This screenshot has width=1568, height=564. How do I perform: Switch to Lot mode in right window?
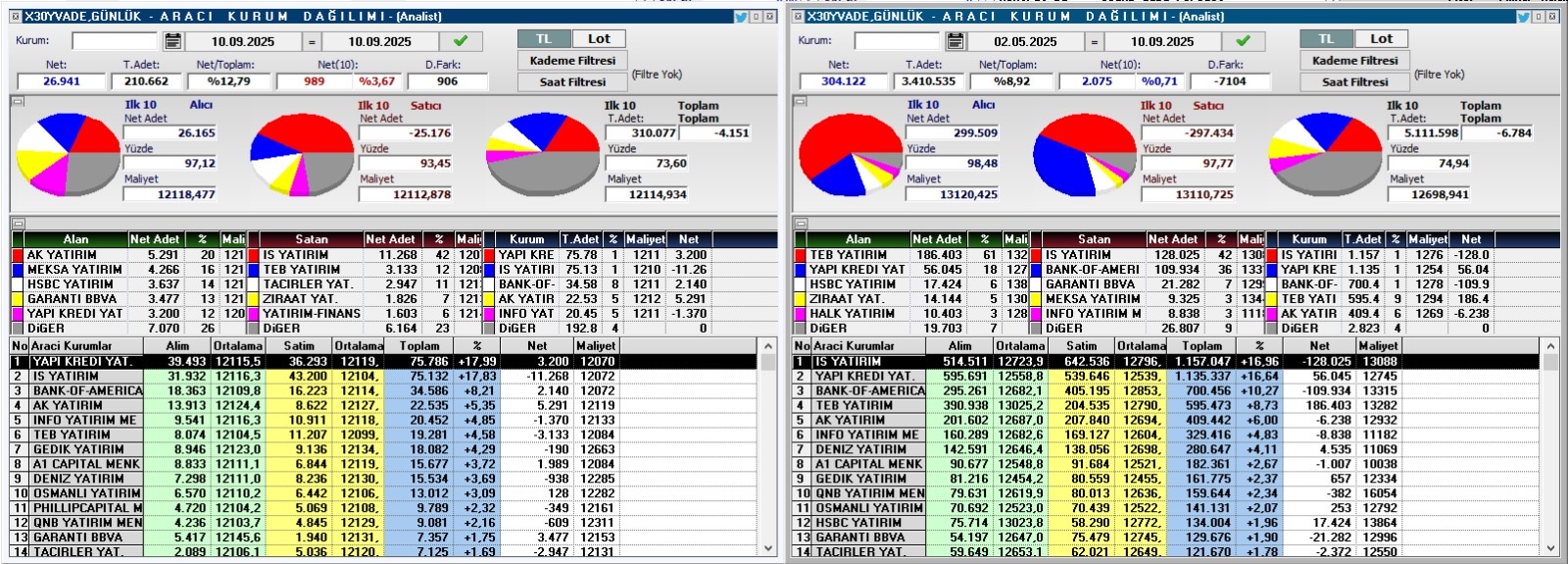[x=1381, y=38]
